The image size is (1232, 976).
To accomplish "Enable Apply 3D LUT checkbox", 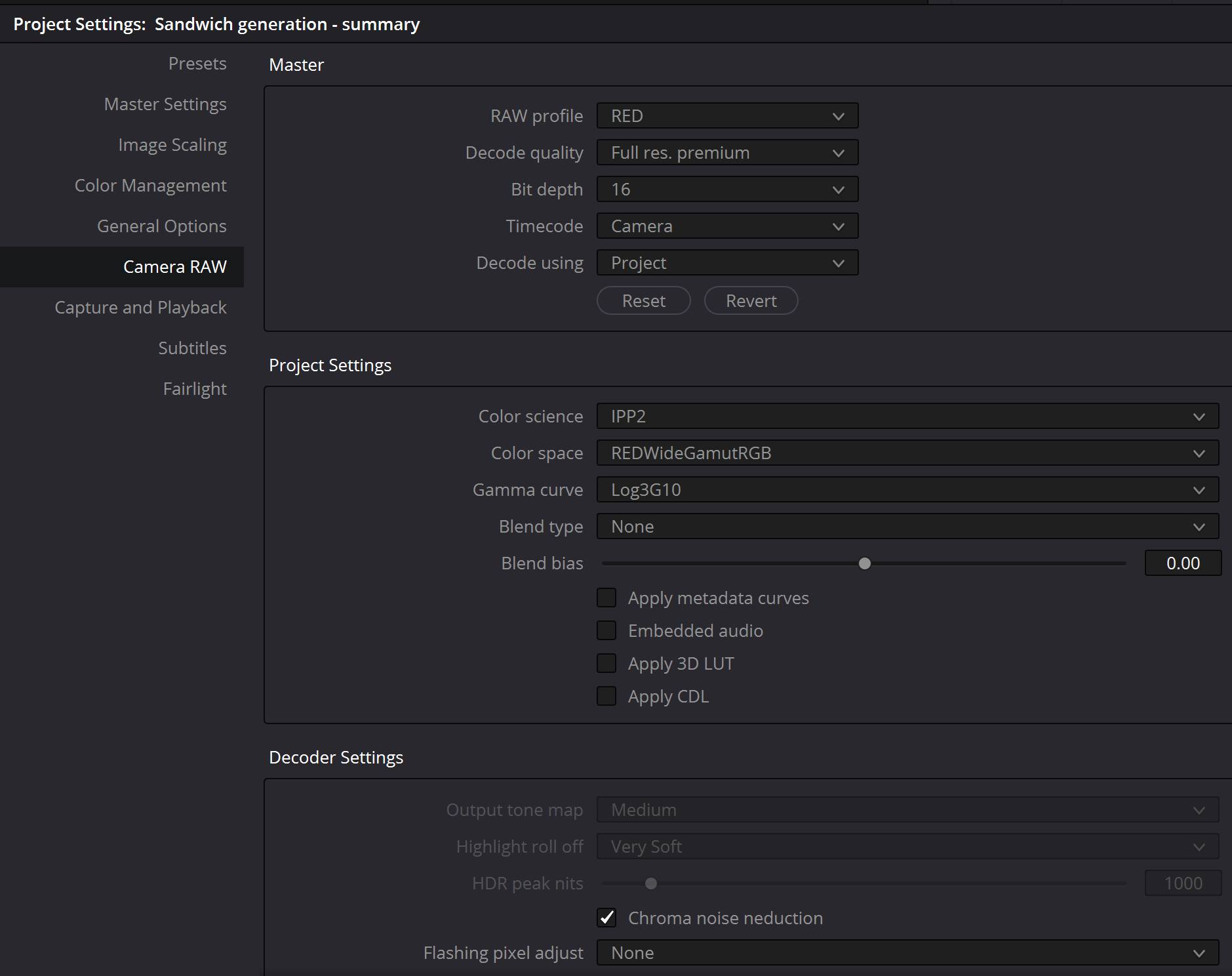I will tap(606, 664).
